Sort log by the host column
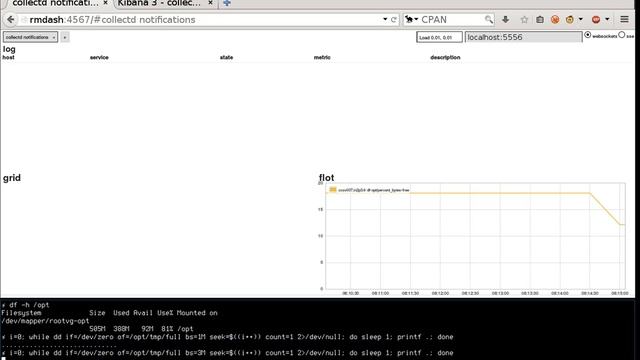The image size is (640, 360). coord(8,58)
